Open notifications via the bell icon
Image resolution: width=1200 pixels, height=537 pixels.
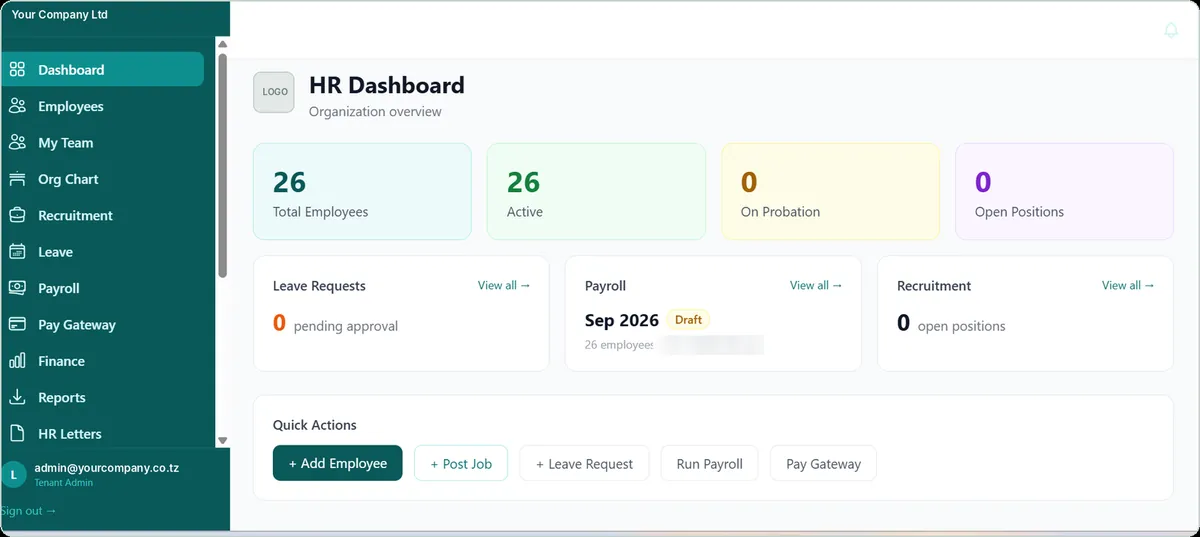[x=1171, y=31]
